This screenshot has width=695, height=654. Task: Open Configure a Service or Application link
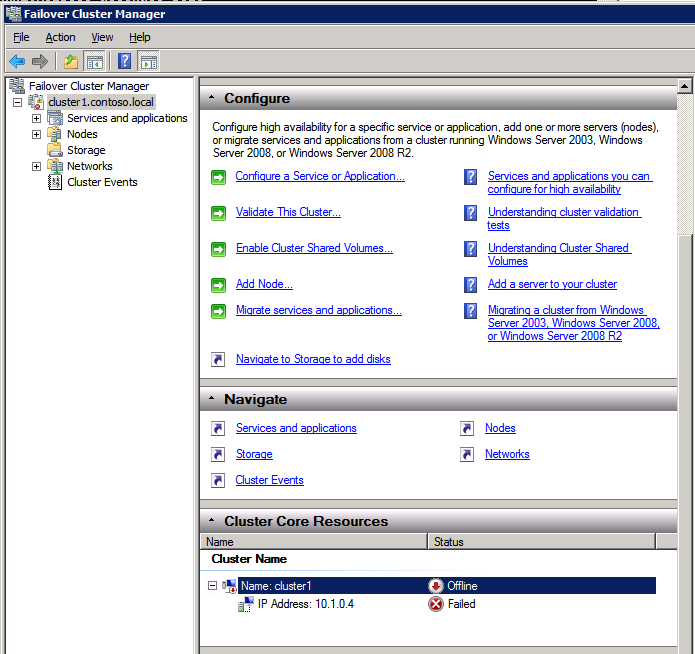pos(320,176)
